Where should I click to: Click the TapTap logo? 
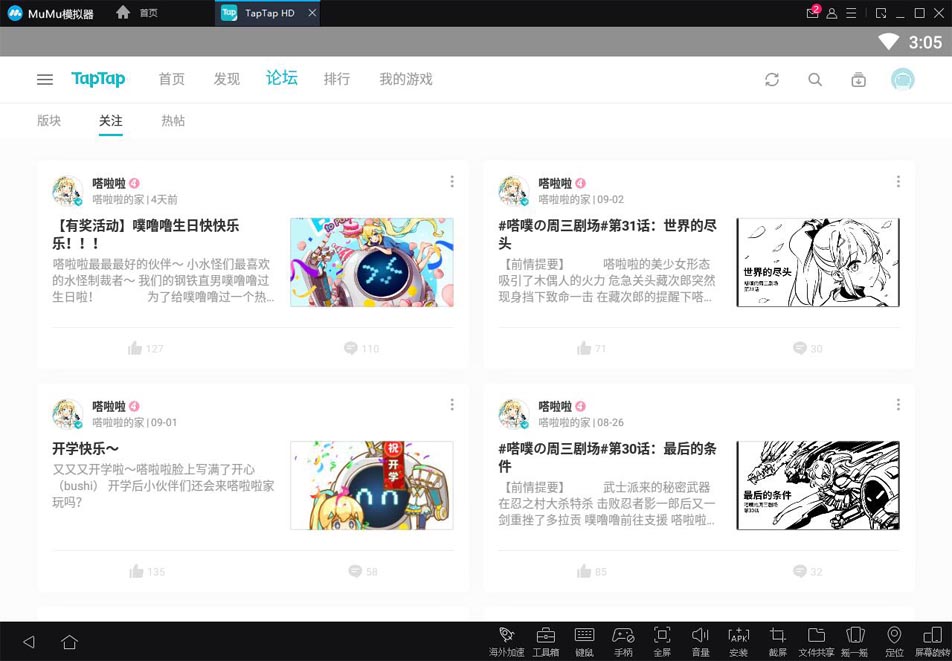(98, 79)
